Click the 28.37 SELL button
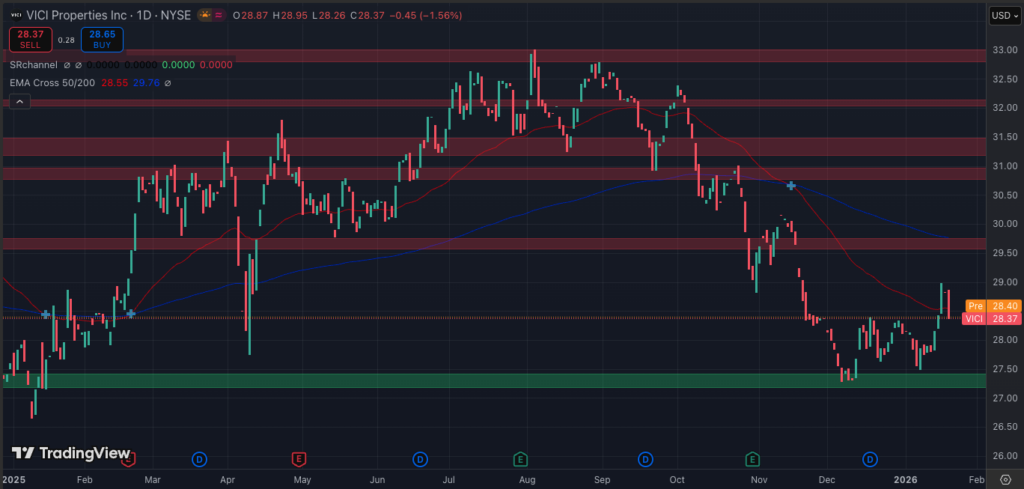The image size is (1024, 489). pos(30,39)
